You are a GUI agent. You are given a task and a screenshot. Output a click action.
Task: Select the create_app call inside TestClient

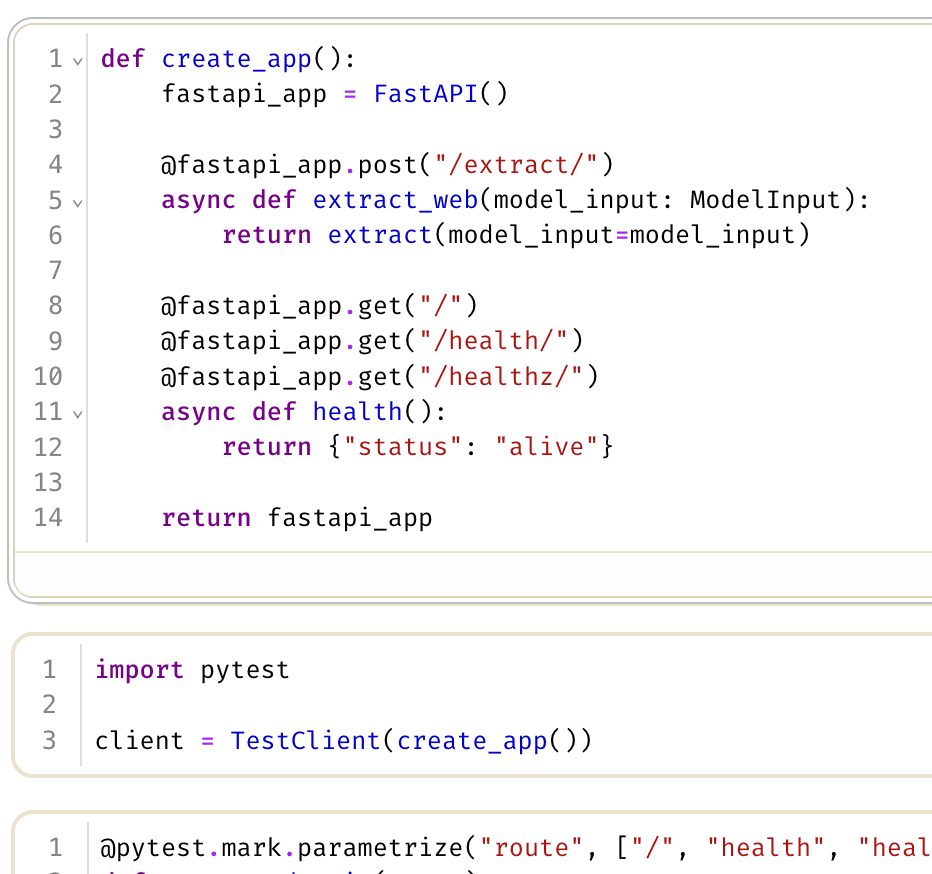click(x=472, y=741)
